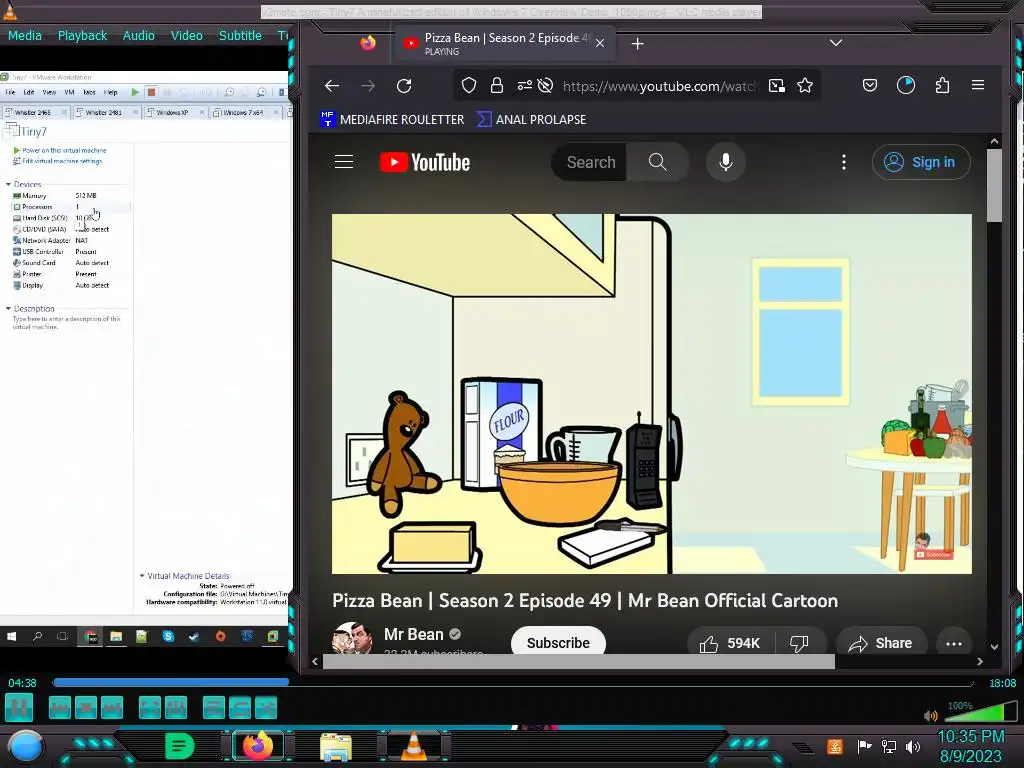This screenshot has height=768, width=1024.
Task: Click the YouTube logo
Action: click(x=425, y=162)
